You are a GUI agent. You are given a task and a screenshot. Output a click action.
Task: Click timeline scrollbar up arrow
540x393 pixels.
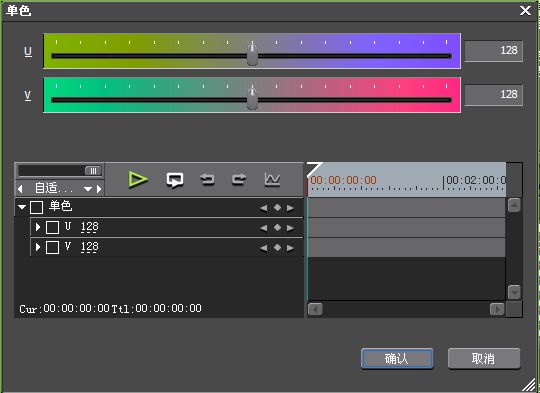click(x=514, y=206)
